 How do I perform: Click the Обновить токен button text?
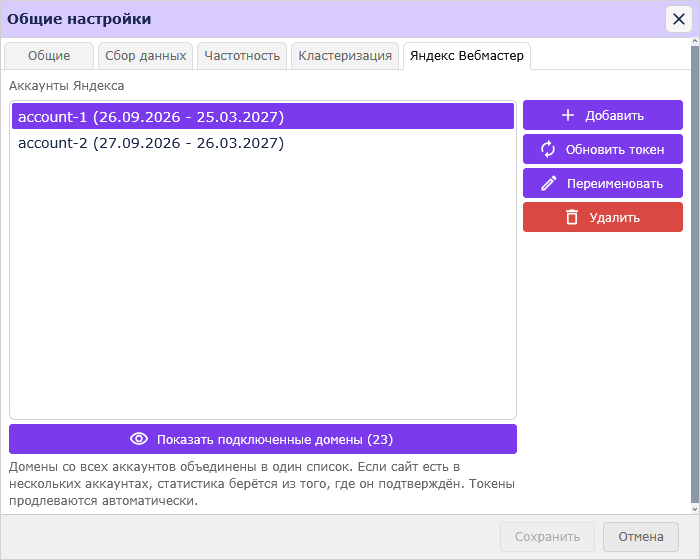pyautogui.click(x=615, y=150)
